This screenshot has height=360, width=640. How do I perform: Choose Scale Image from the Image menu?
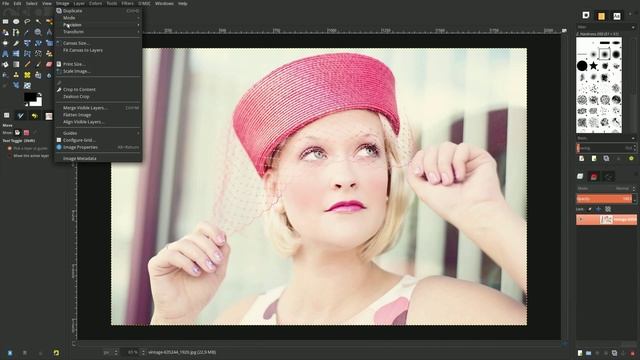pos(99,71)
